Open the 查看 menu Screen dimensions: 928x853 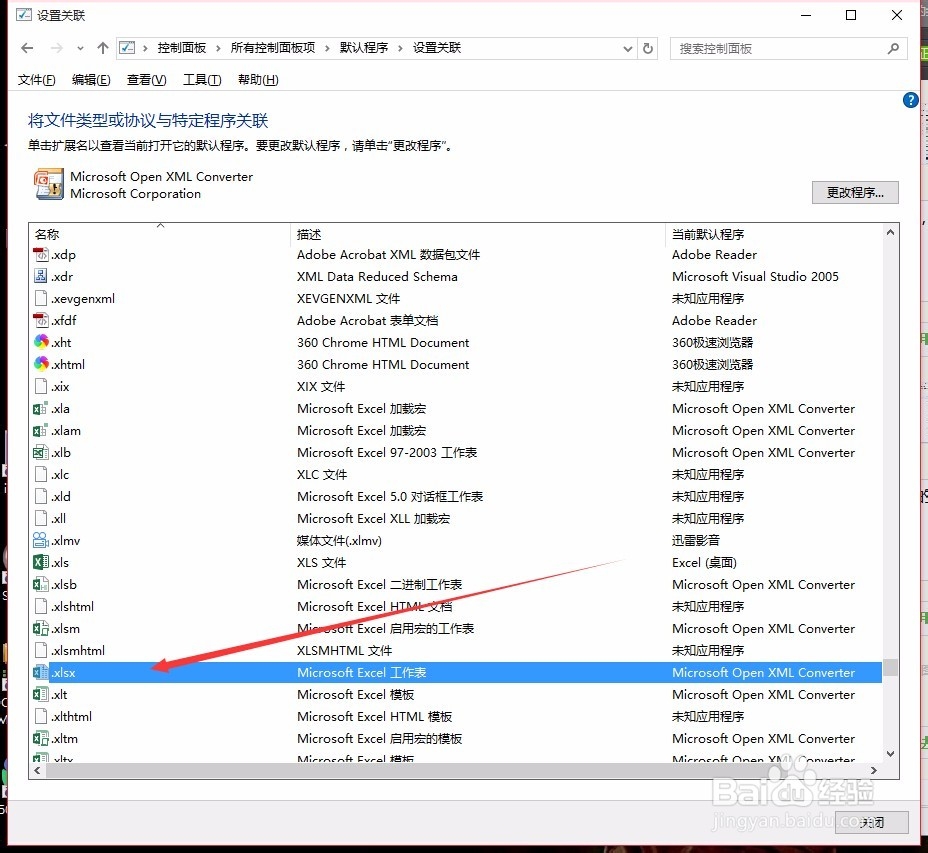(x=145, y=80)
